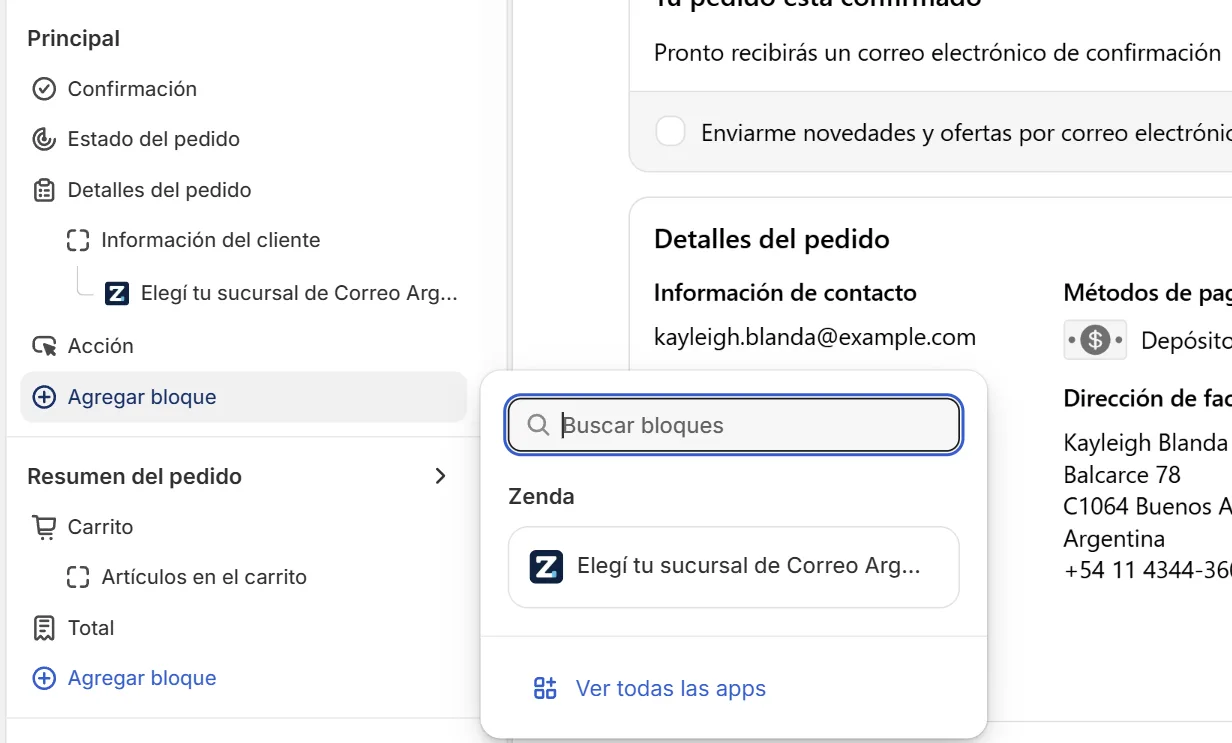
Task: Click the apps grid icon in popup
Action: (x=545, y=688)
